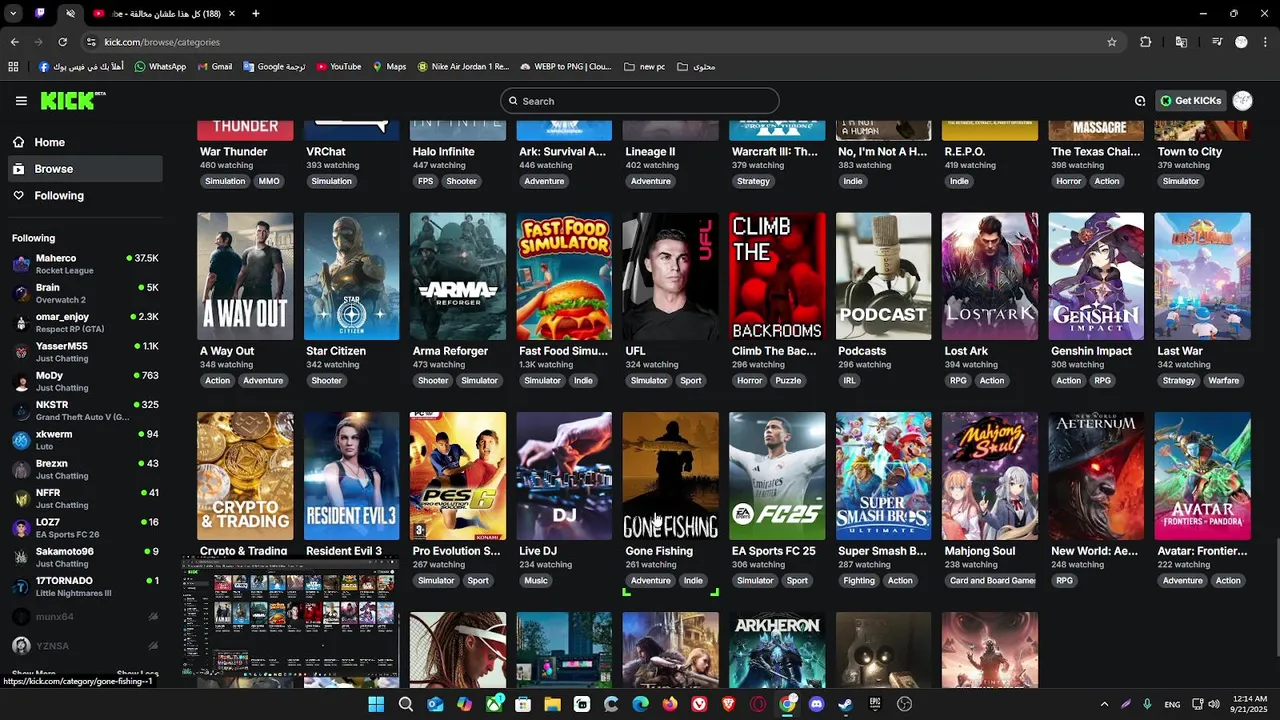Open YasserM55's Just Chatting channel

(x=84, y=352)
